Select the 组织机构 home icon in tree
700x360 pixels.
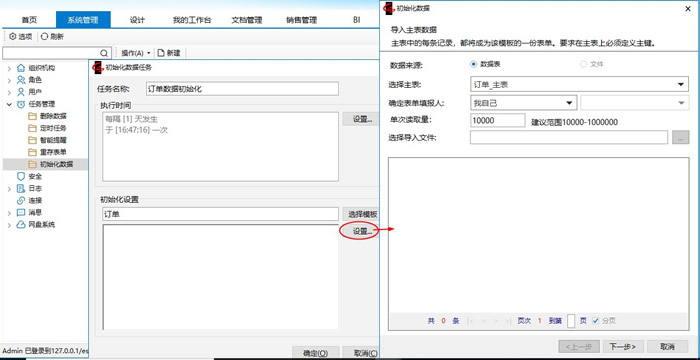coord(21,68)
